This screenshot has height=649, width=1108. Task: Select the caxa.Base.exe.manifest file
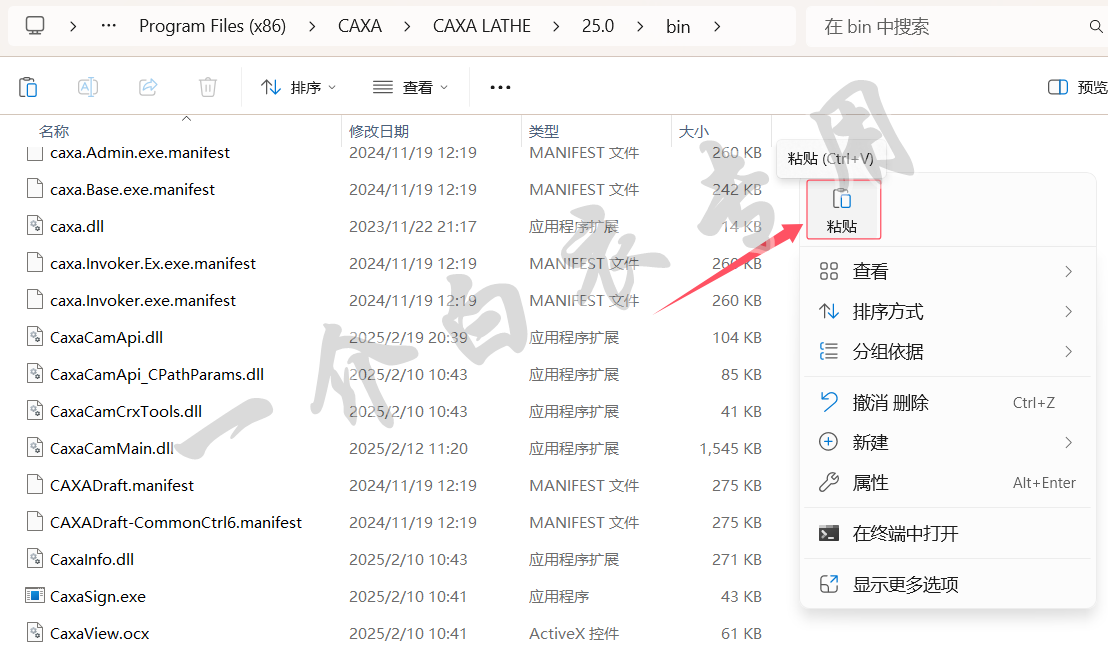132,189
